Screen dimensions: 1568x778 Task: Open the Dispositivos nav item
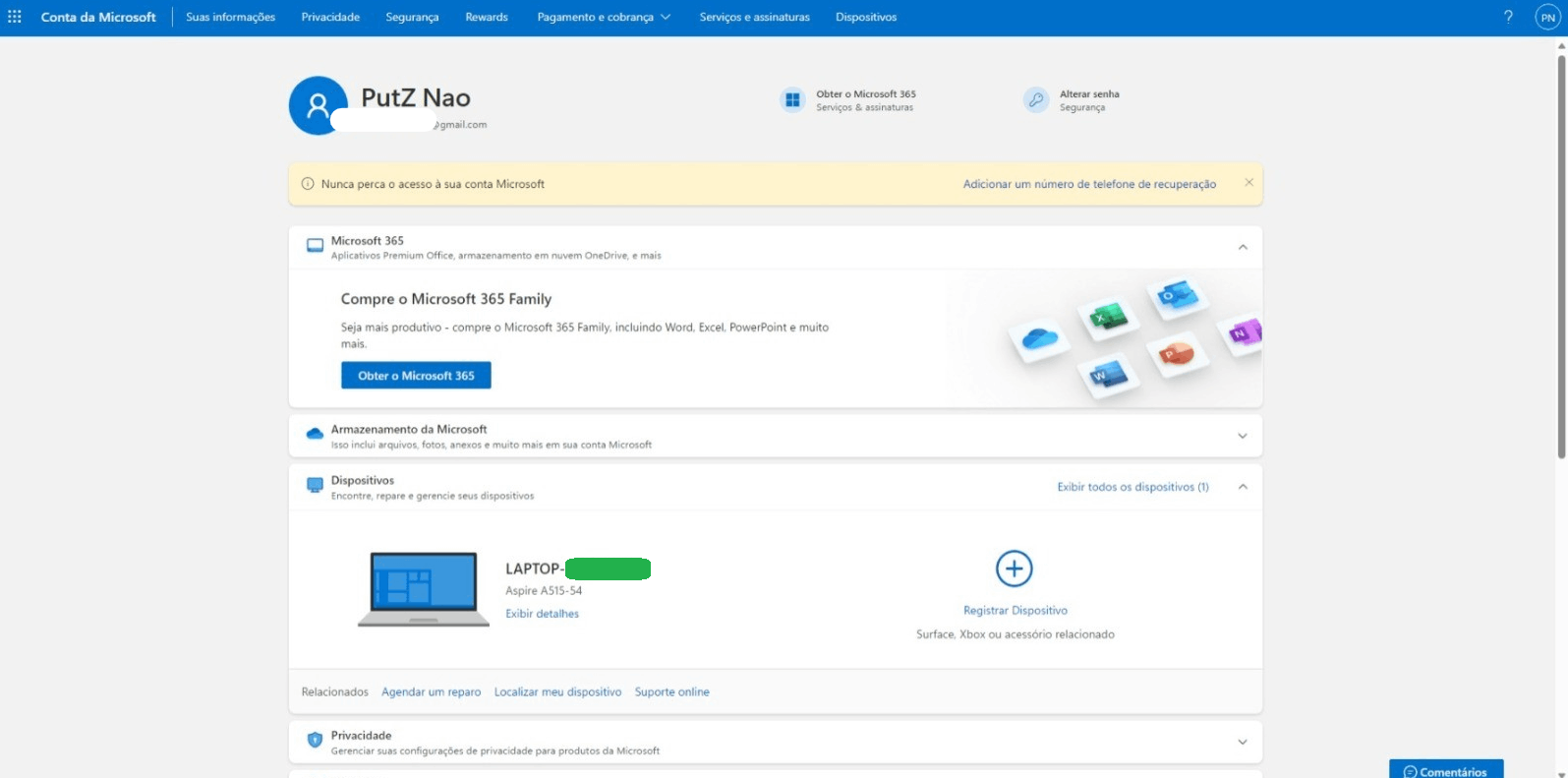pos(866,17)
